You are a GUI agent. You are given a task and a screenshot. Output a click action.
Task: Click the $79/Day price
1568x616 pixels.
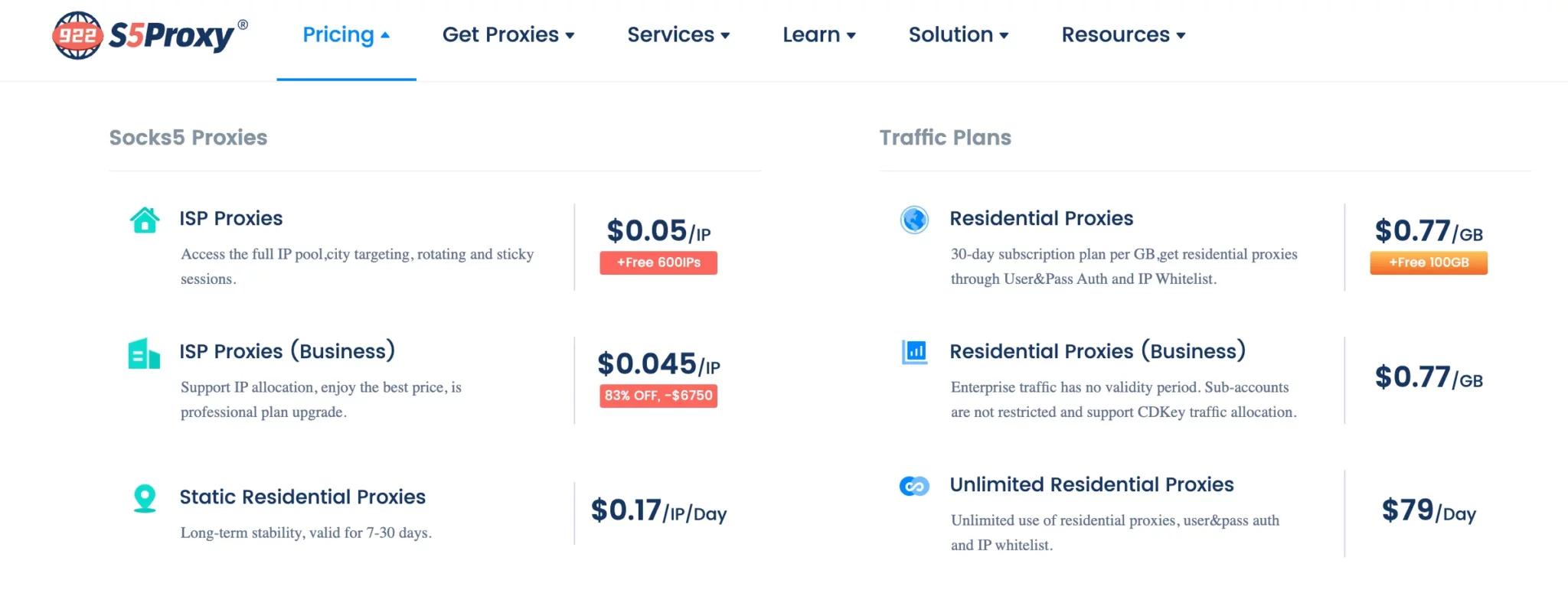point(1429,511)
